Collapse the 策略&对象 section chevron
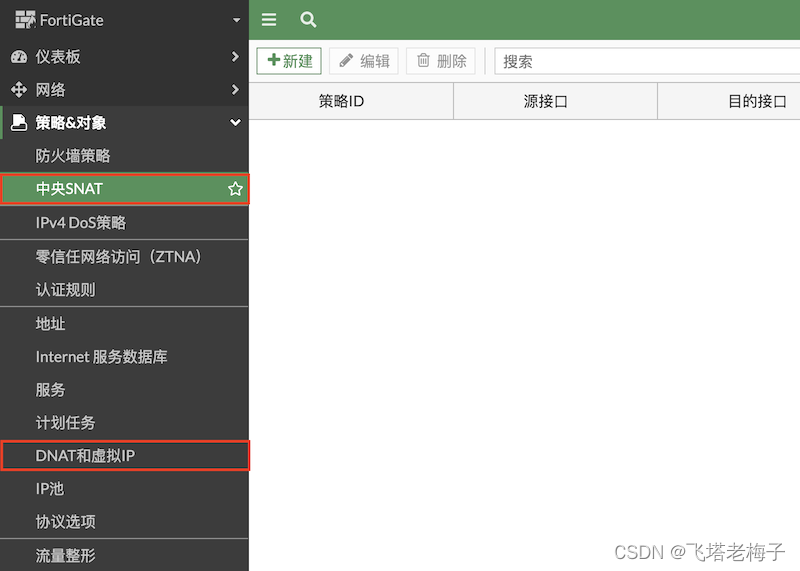 pos(235,122)
